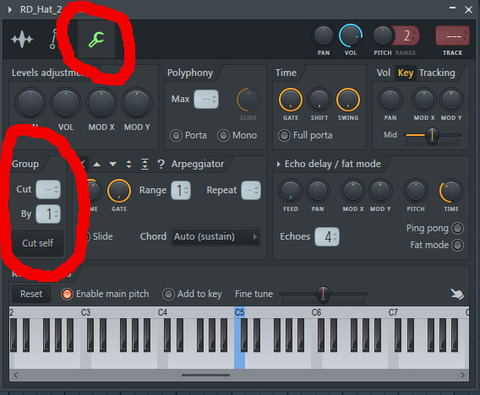Adjust Levels adjustment MOD Y knob
The image size is (480, 395).
[137, 103]
